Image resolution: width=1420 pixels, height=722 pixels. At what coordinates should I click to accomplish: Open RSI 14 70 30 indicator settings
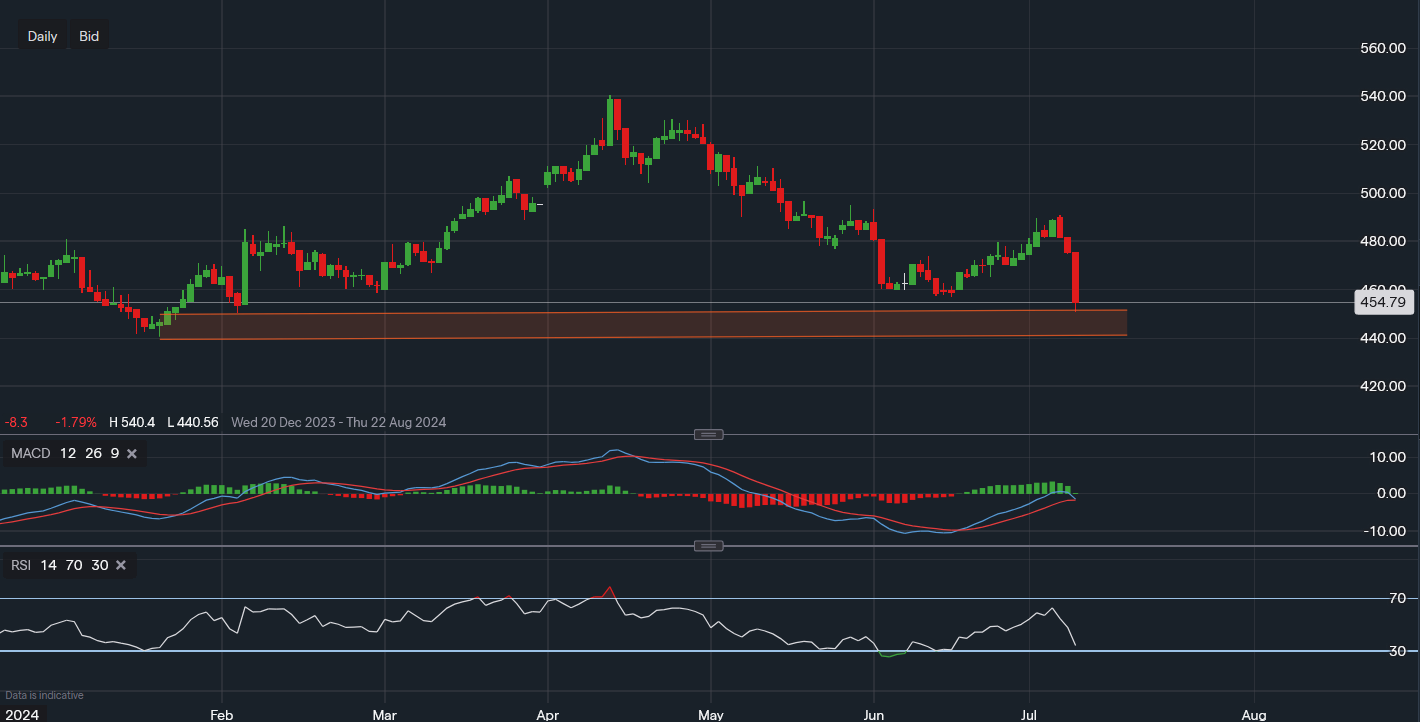click(x=58, y=566)
